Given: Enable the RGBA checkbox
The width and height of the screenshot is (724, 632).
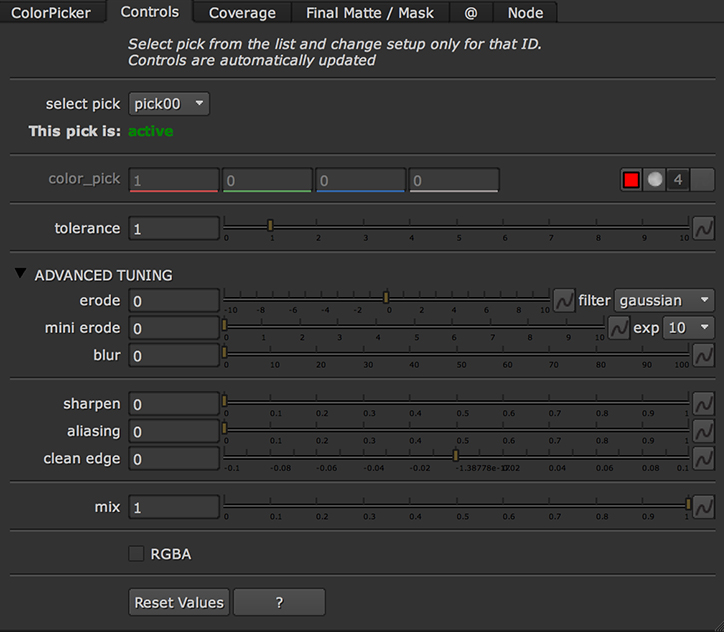Looking at the screenshot, I should 136,554.
